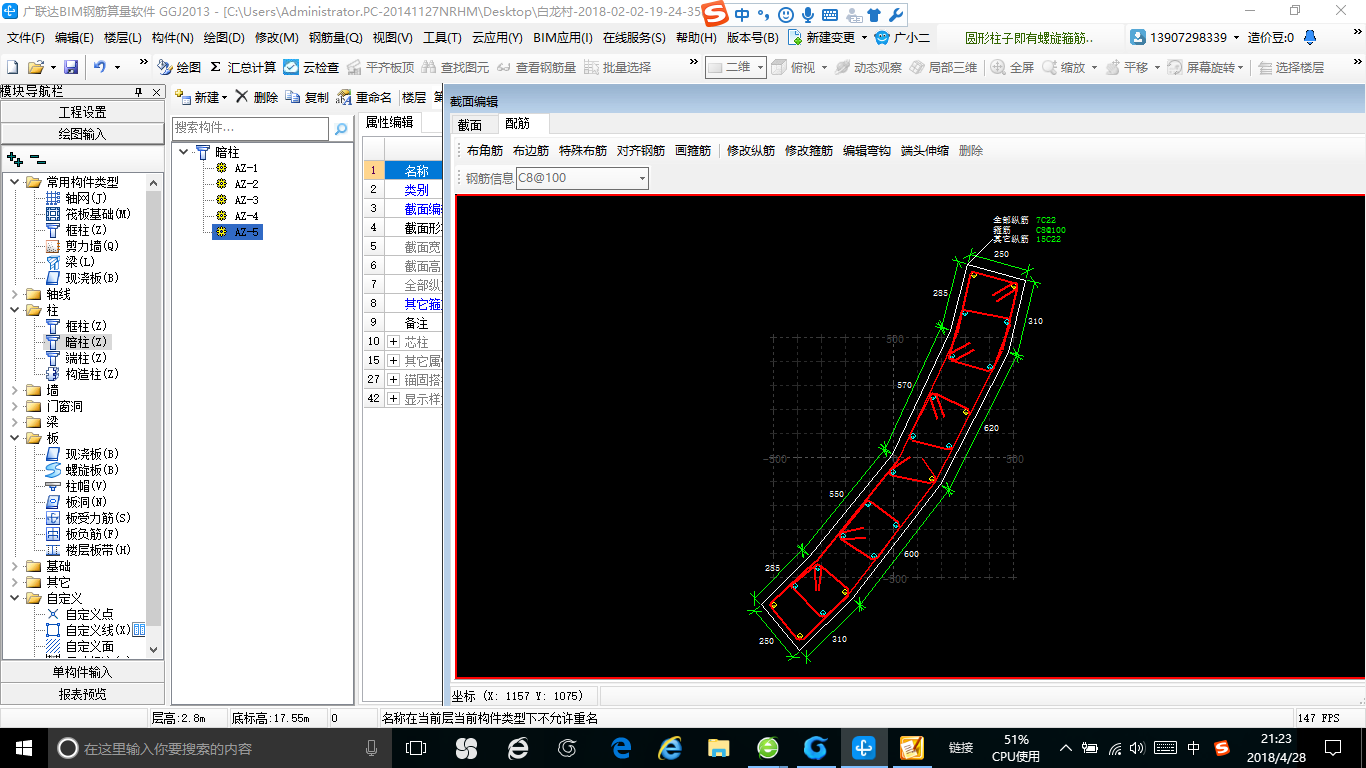Select 剪力墙(Q) in common components

coord(81,246)
